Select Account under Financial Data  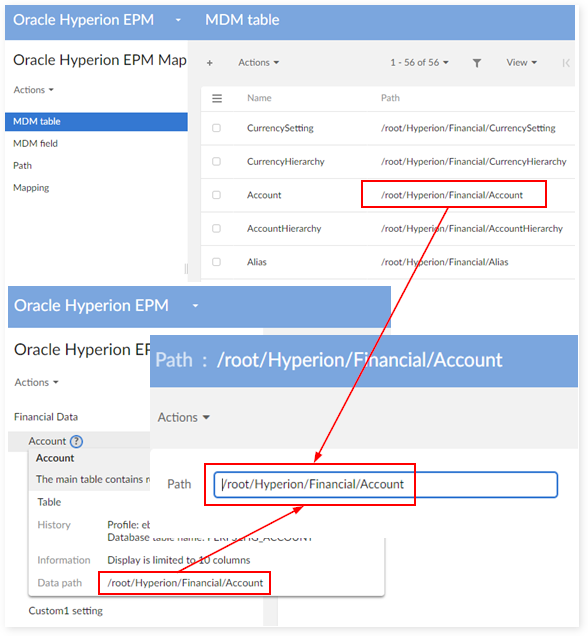47,441
